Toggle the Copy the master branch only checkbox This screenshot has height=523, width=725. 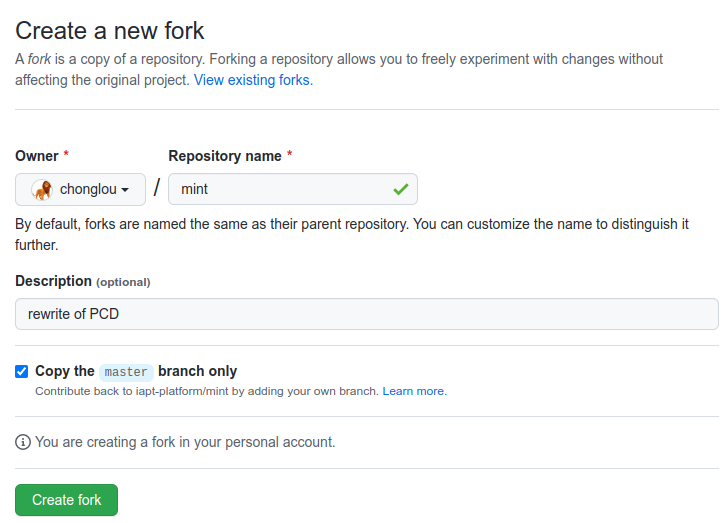tap(22, 371)
